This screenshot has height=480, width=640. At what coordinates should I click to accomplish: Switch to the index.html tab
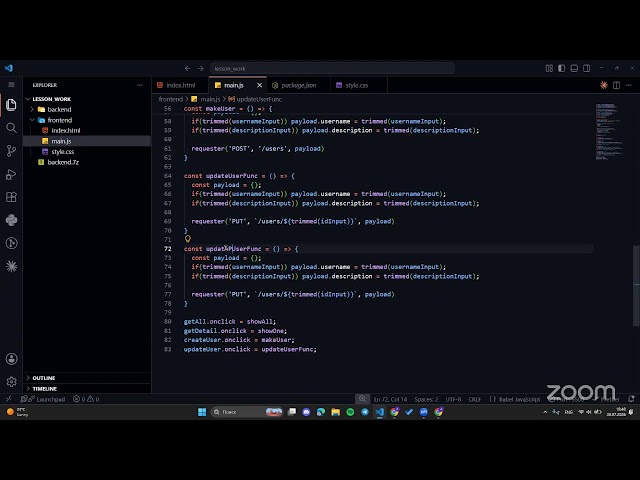tap(180, 85)
